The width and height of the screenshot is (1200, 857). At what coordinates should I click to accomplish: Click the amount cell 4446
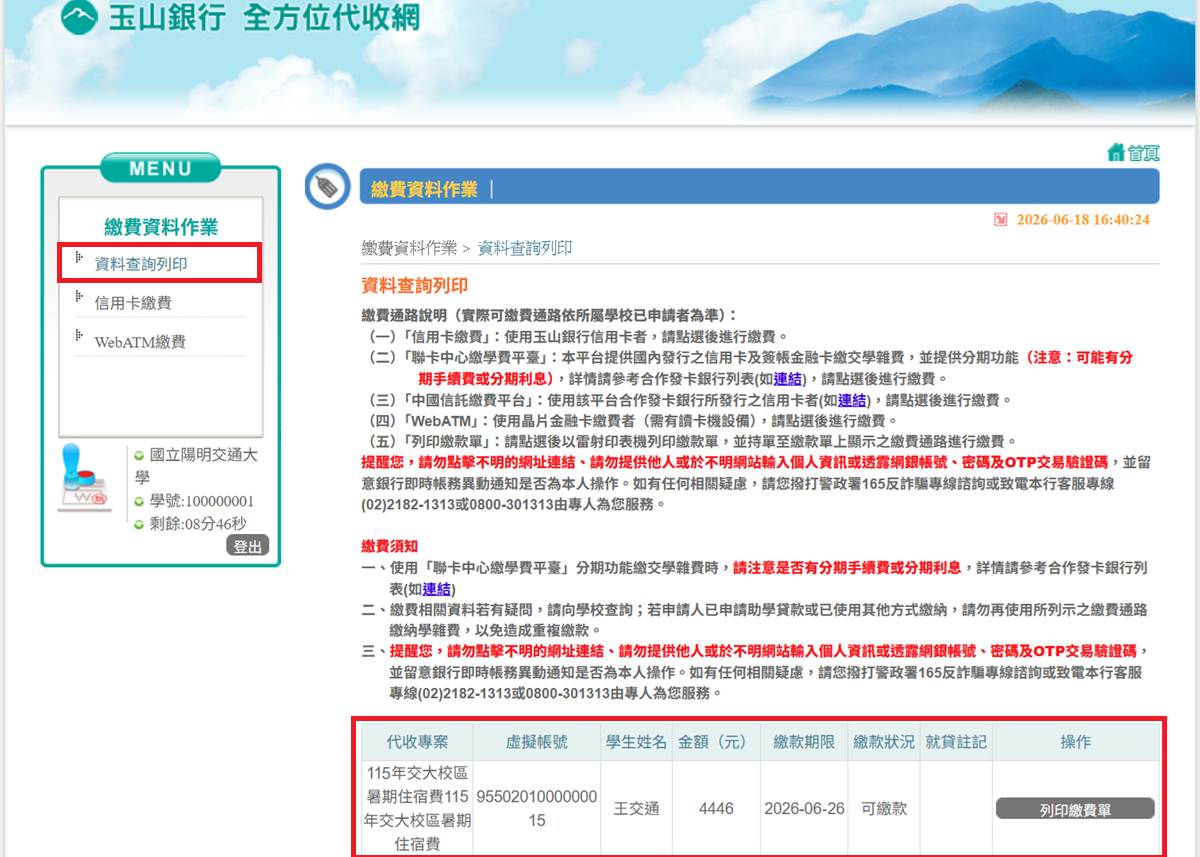click(716, 808)
